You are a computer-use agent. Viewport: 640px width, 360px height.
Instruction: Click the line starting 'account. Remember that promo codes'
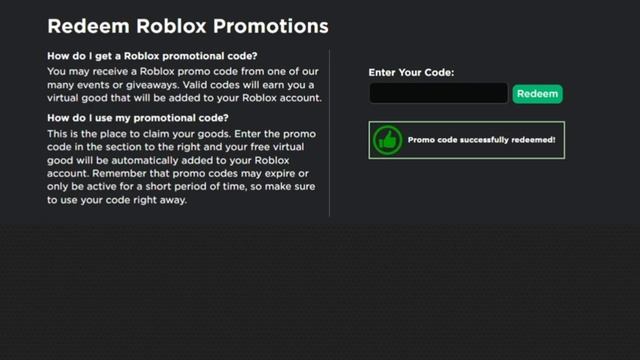click(x=178, y=173)
